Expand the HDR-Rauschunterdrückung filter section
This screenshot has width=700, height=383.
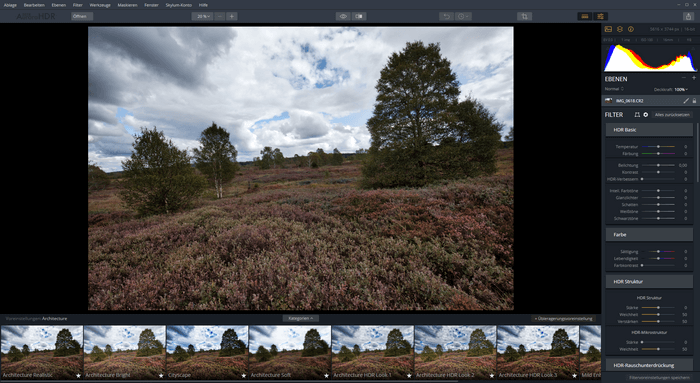[x=649, y=365]
